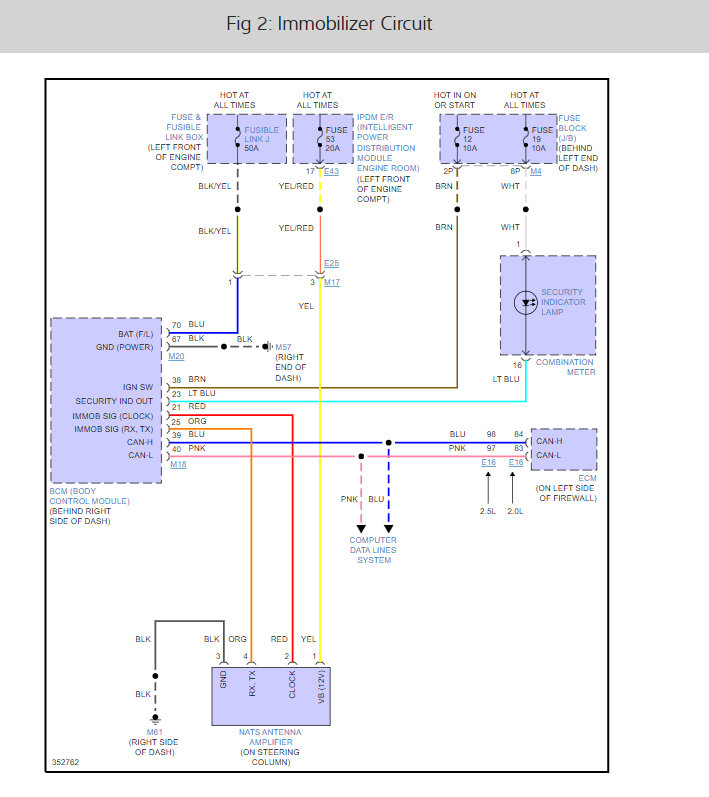This screenshot has height=797, width=709.
Task: Open the M17 connector link
Action: click(332, 282)
